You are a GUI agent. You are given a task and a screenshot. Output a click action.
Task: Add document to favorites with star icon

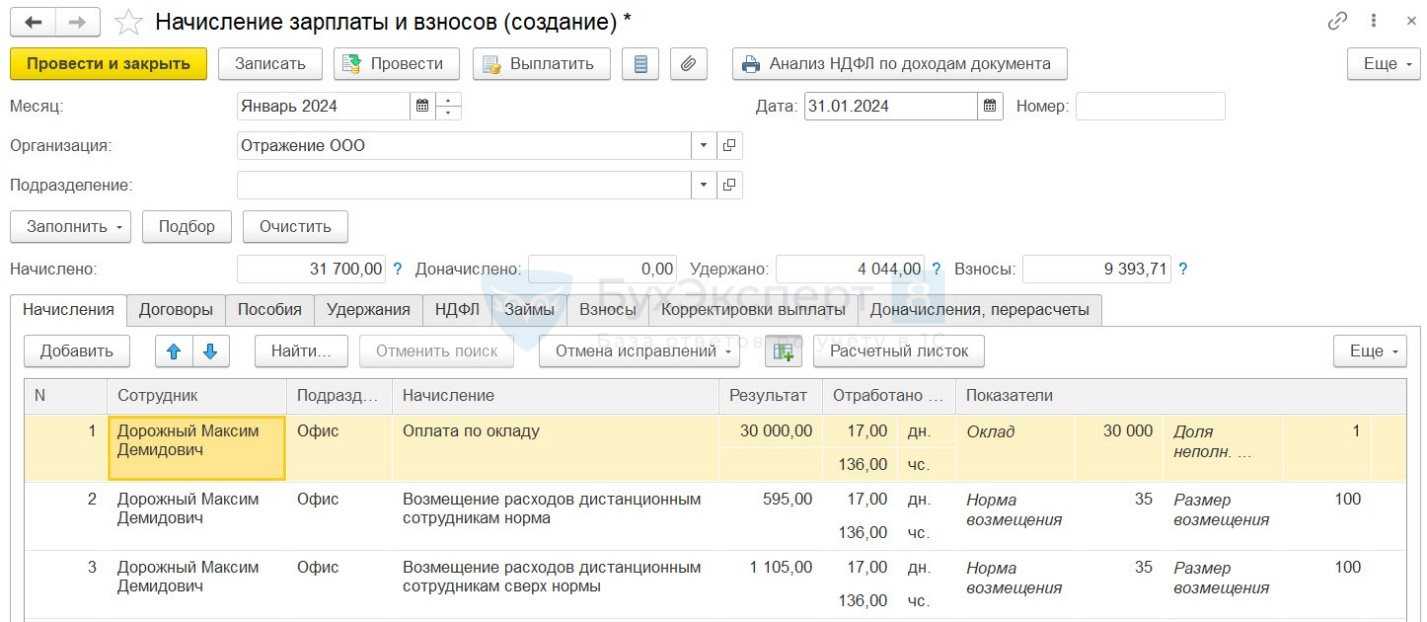point(129,21)
